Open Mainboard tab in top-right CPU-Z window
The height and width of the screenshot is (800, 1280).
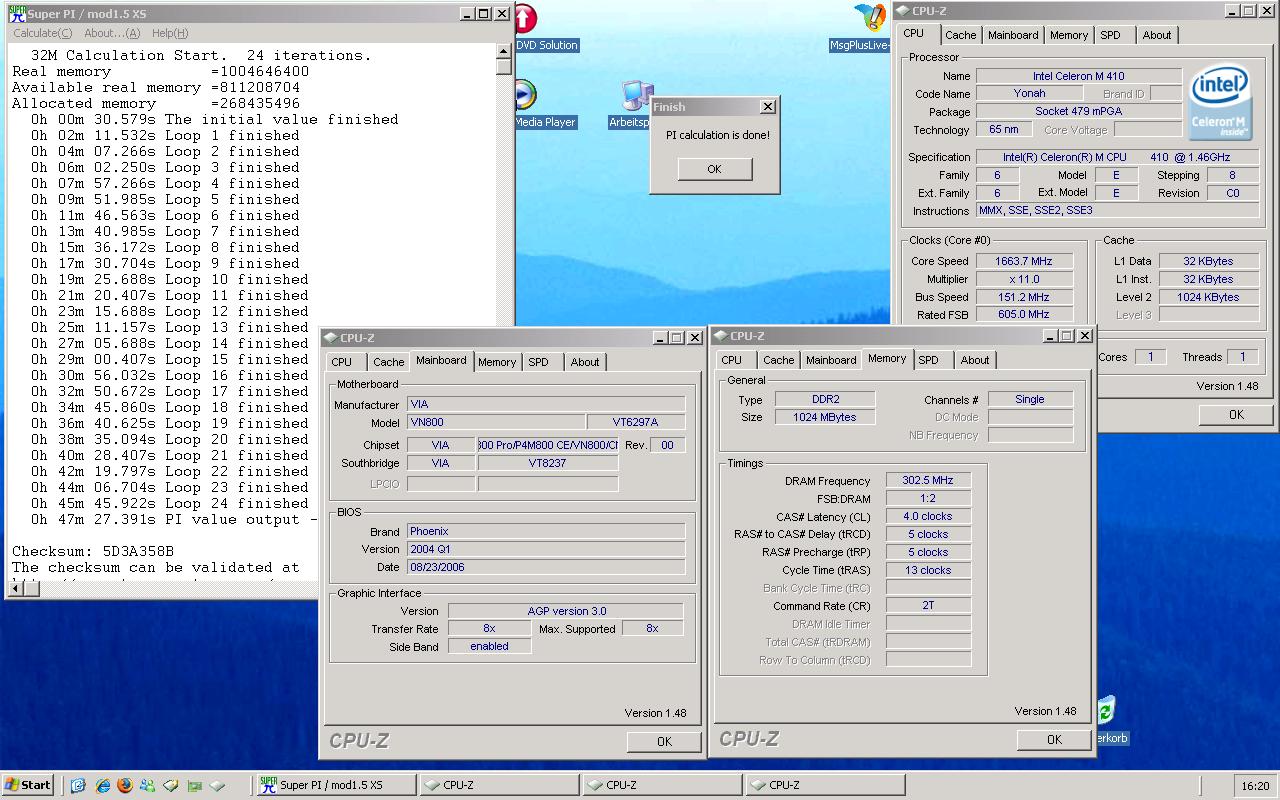pyautogui.click(x=1013, y=35)
